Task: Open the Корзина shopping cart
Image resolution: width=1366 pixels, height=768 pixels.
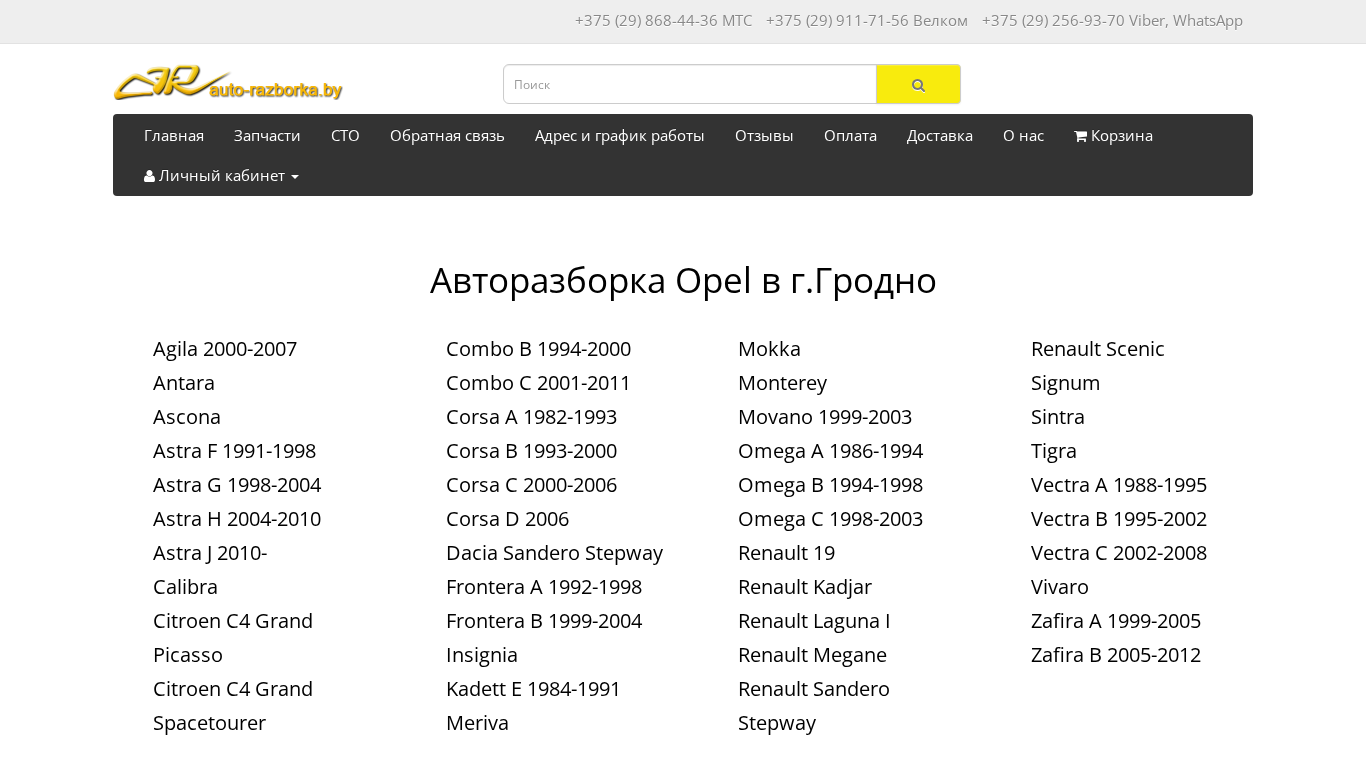Action: 1113,136
